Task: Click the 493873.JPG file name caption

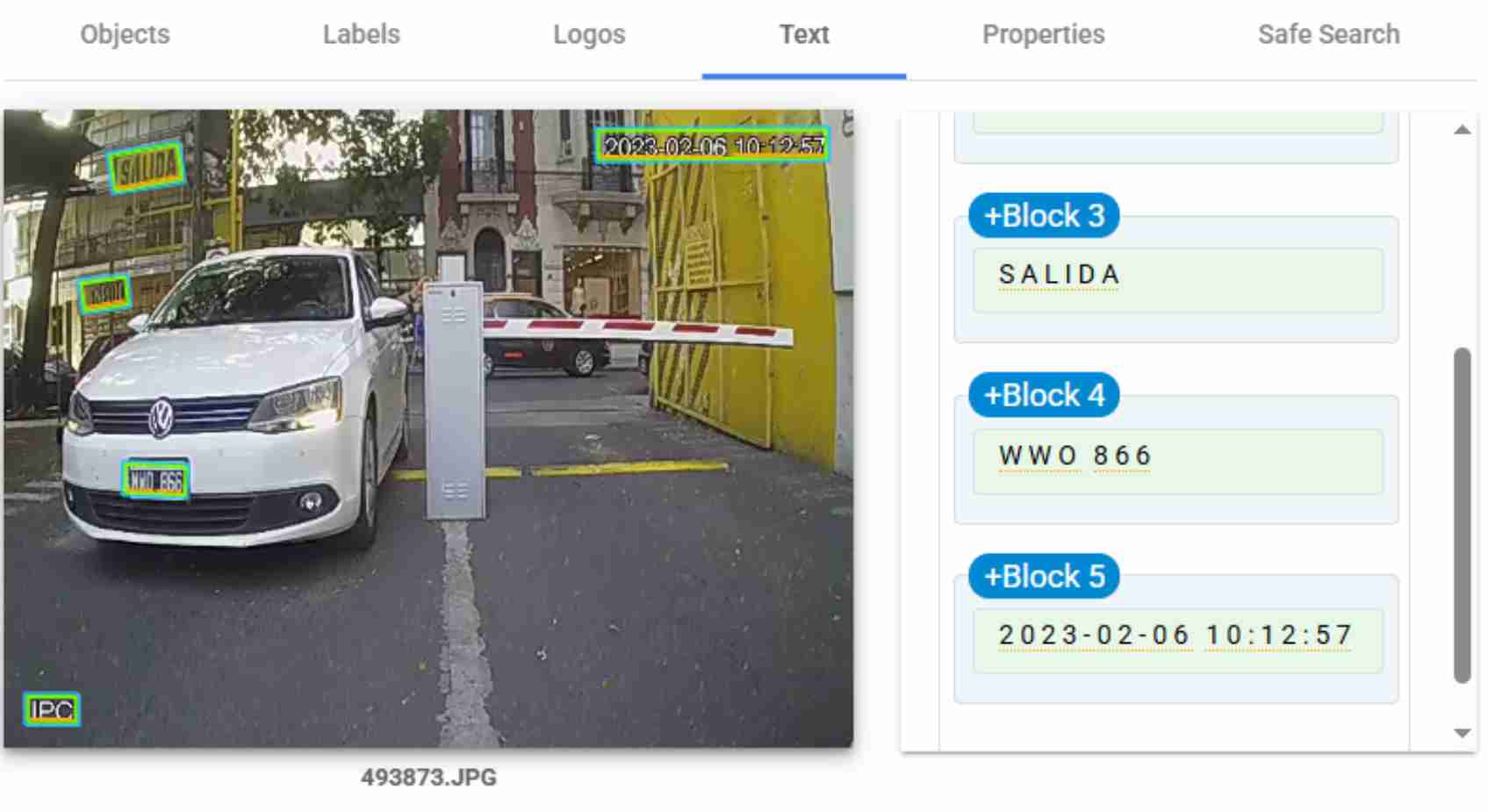Action: [428, 777]
